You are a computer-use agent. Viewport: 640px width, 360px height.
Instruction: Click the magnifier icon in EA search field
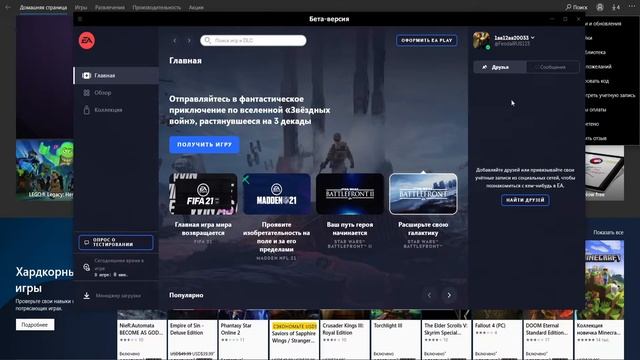[207, 40]
